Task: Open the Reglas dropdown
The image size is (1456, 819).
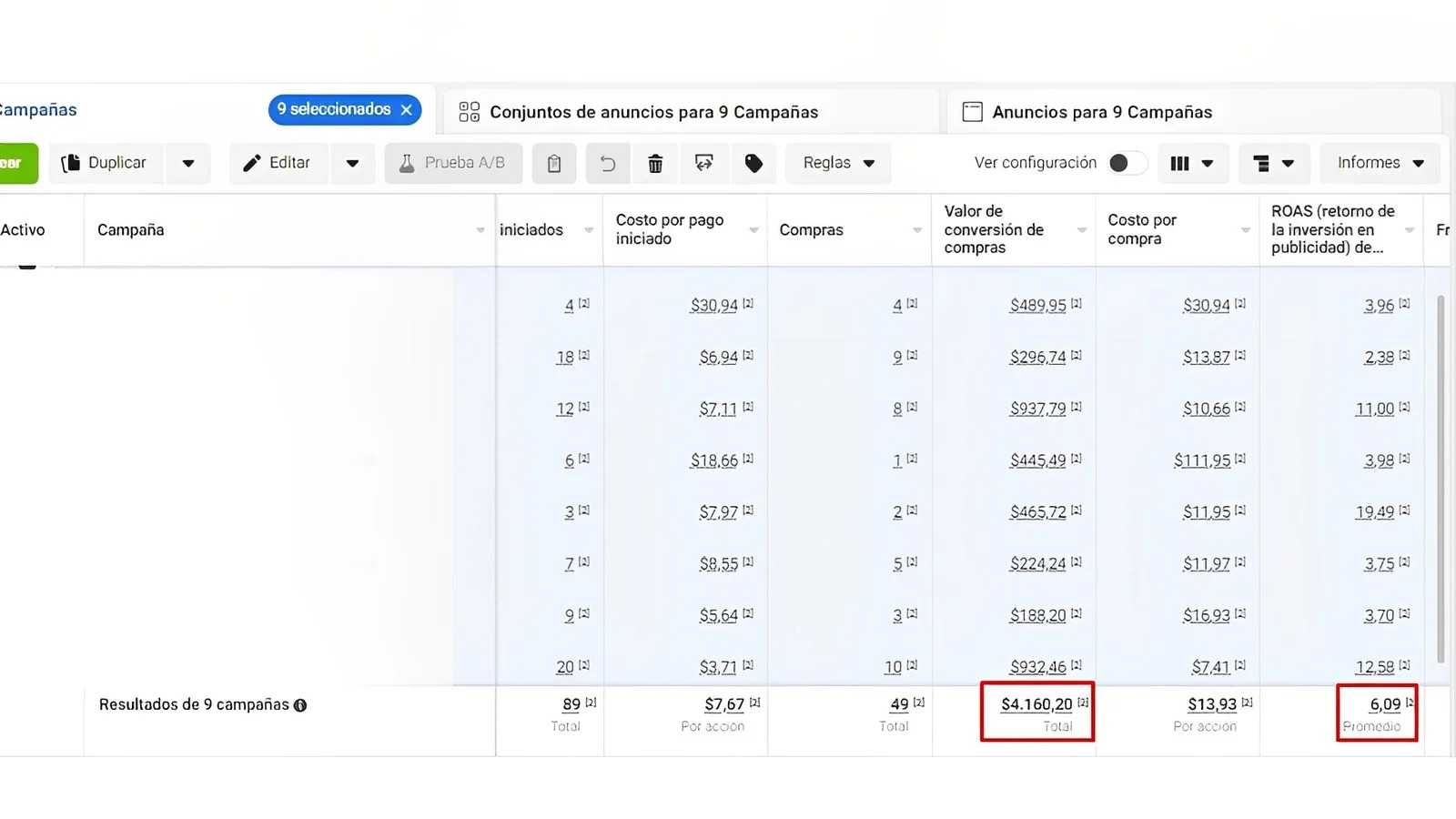Action: pos(838,164)
